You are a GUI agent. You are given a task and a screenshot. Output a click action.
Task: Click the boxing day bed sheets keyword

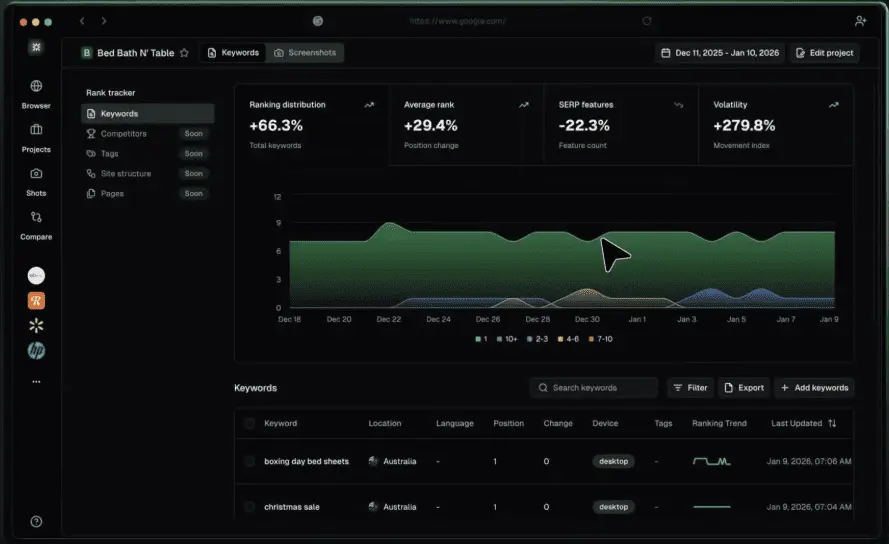[306, 461]
